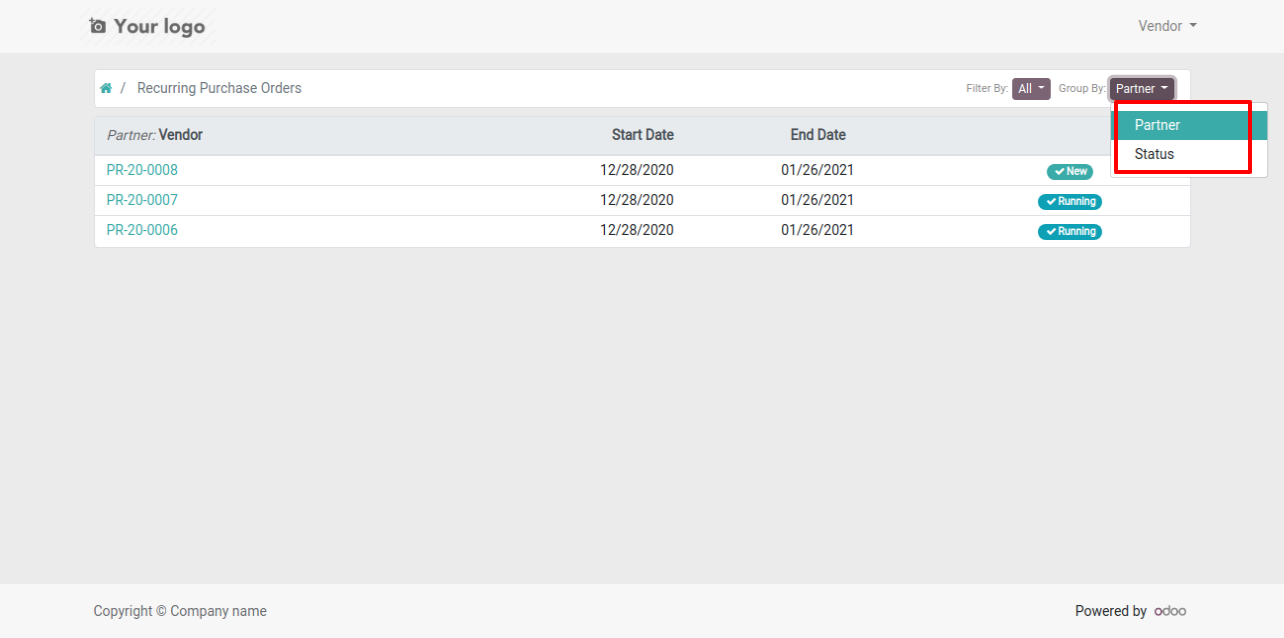Click Running badge for PR-20-0006
This screenshot has width=1284, height=638.
point(1070,231)
